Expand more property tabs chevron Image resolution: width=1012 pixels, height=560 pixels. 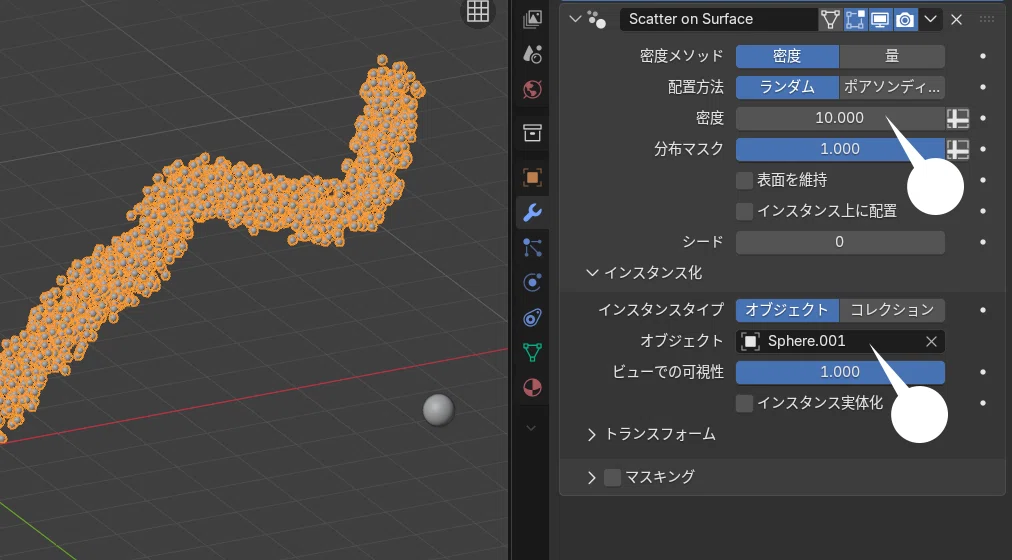[531, 428]
